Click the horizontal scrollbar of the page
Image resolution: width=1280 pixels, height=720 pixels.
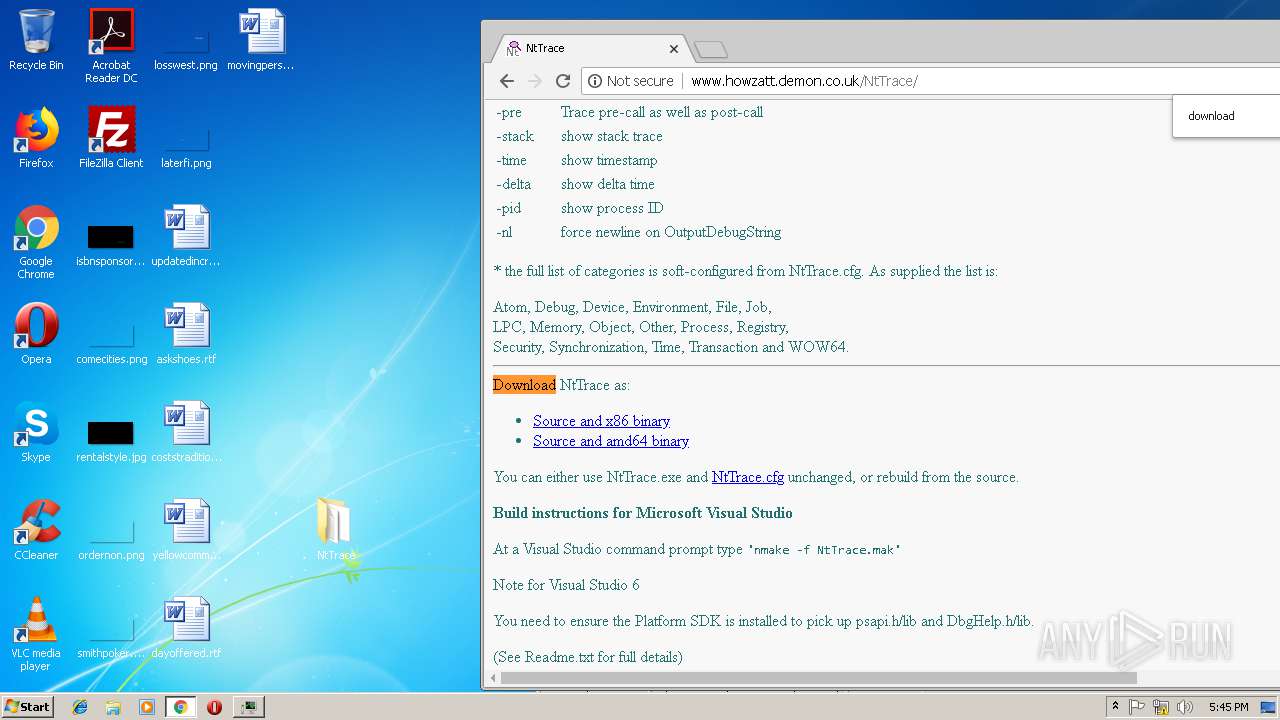pos(818,678)
